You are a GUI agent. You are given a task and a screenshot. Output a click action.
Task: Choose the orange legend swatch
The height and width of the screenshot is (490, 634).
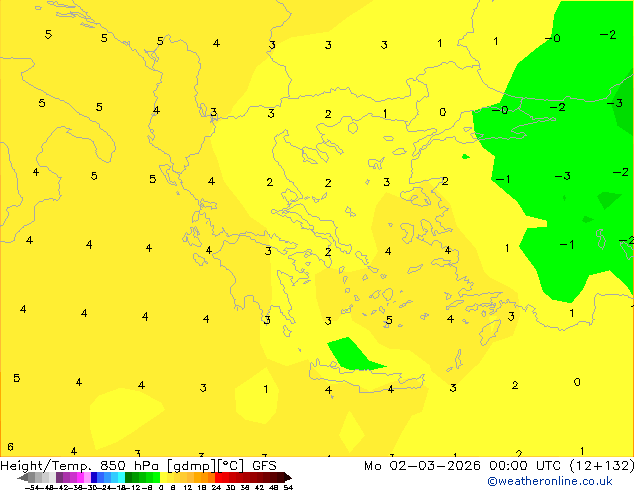point(204,477)
